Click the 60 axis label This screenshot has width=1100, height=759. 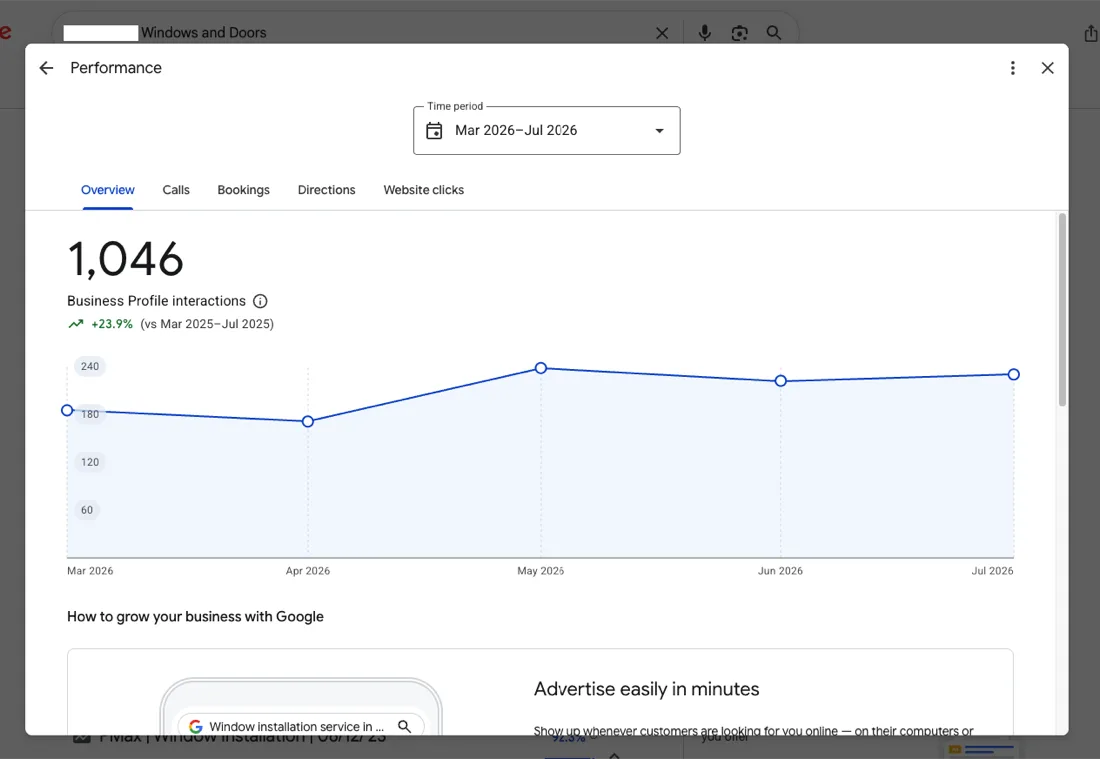[87, 510]
